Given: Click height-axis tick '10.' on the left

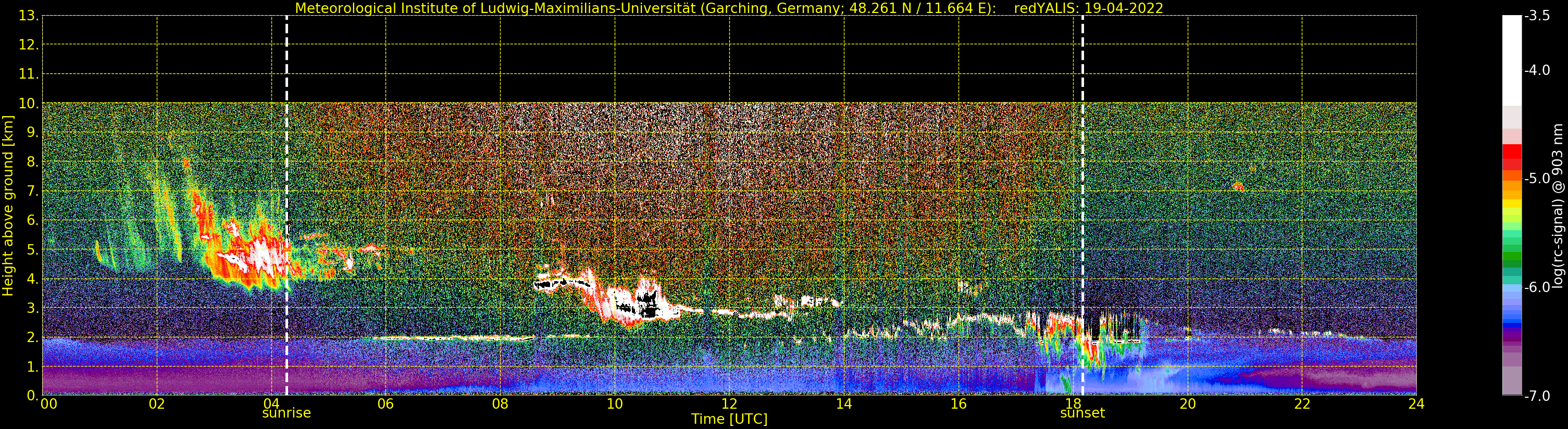Looking at the screenshot, I should coord(29,104).
